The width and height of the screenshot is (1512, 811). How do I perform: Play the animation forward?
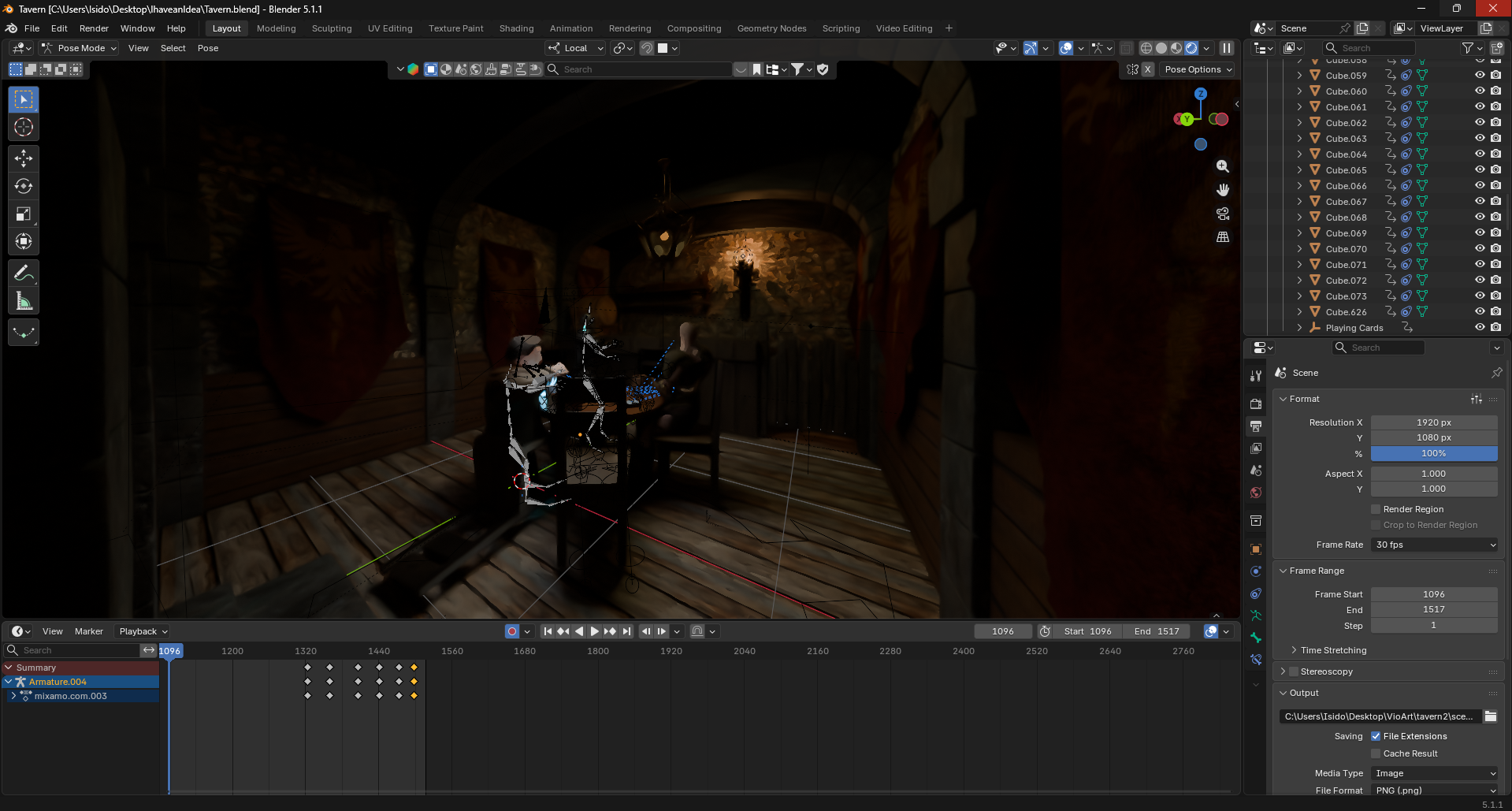tap(595, 631)
